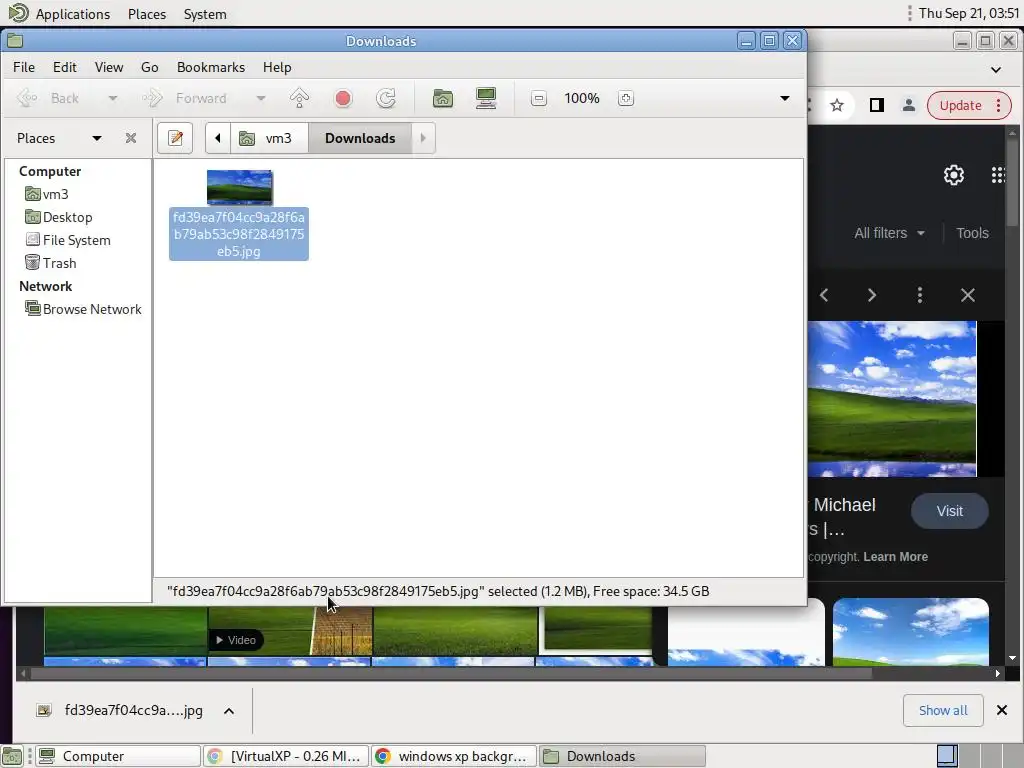Screen dimensions: 1024x768
Task: Toggle Chrome side panel icon
Action: click(x=876, y=105)
